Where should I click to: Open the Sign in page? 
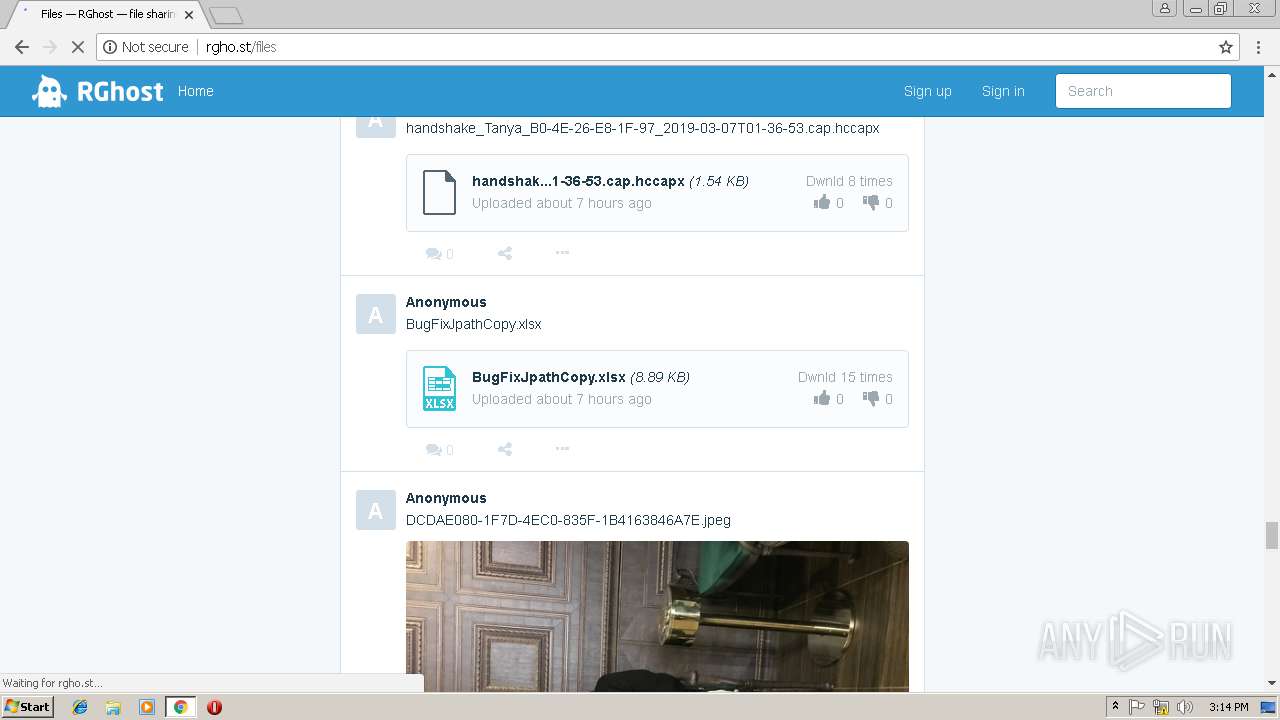click(1003, 91)
